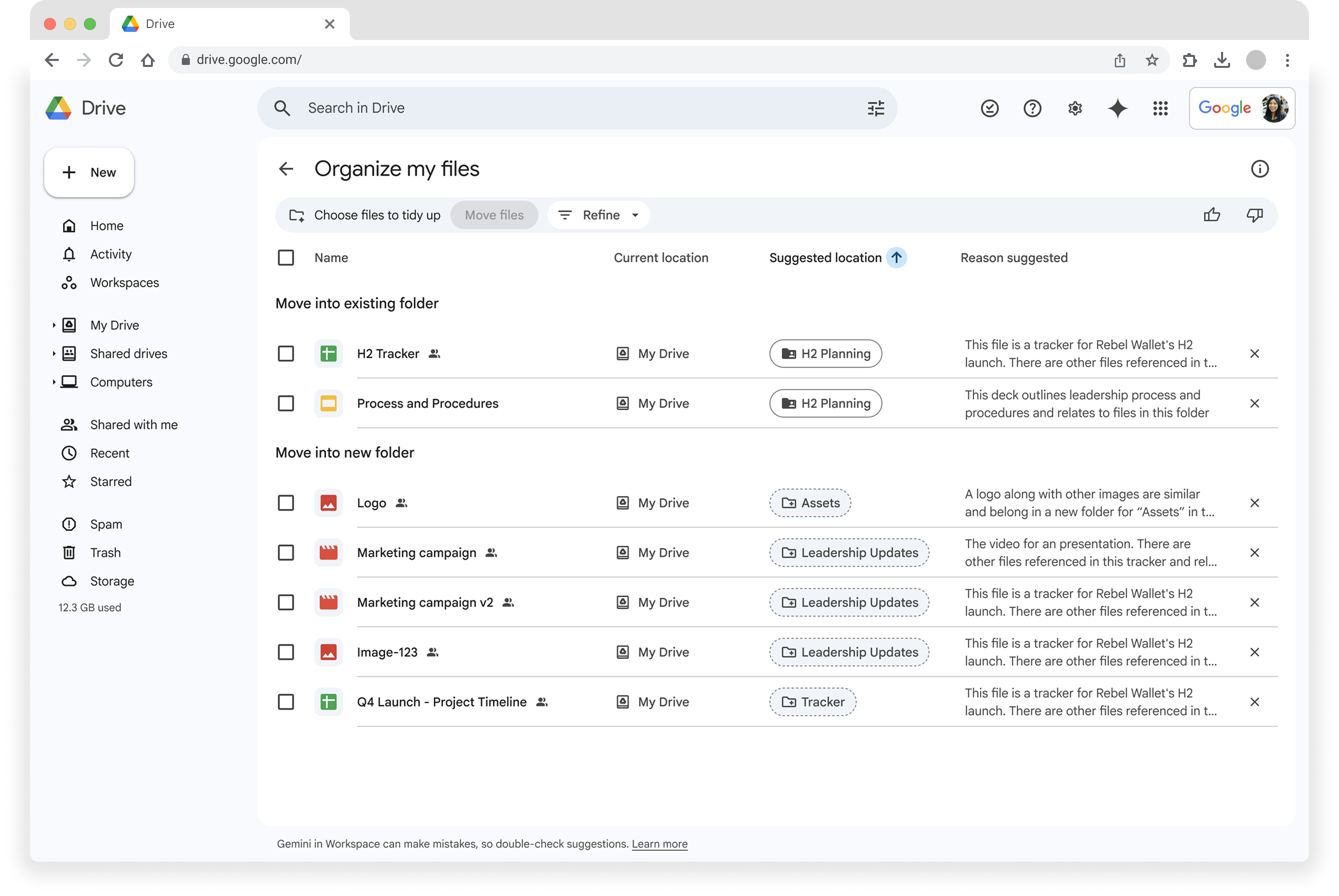The width and height of the screenshot is (1339, 896).
Task: Open the Help icon
Action: point(1032,108)
